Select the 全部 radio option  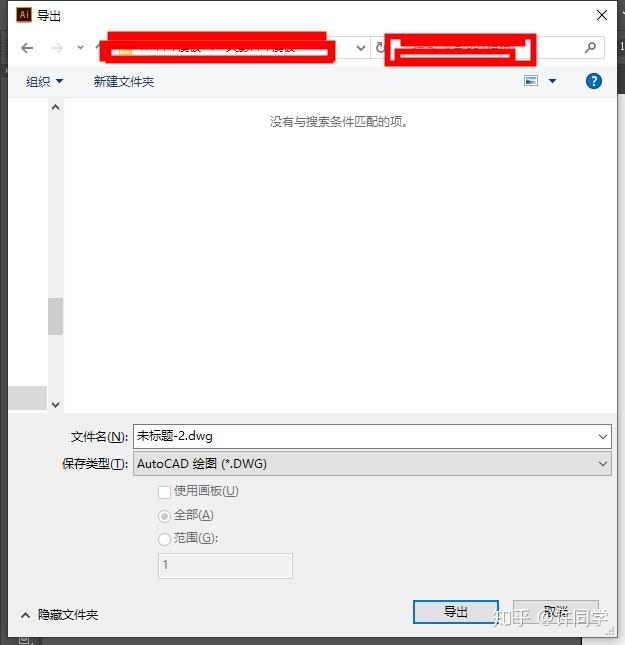click(x=164, y=516)
